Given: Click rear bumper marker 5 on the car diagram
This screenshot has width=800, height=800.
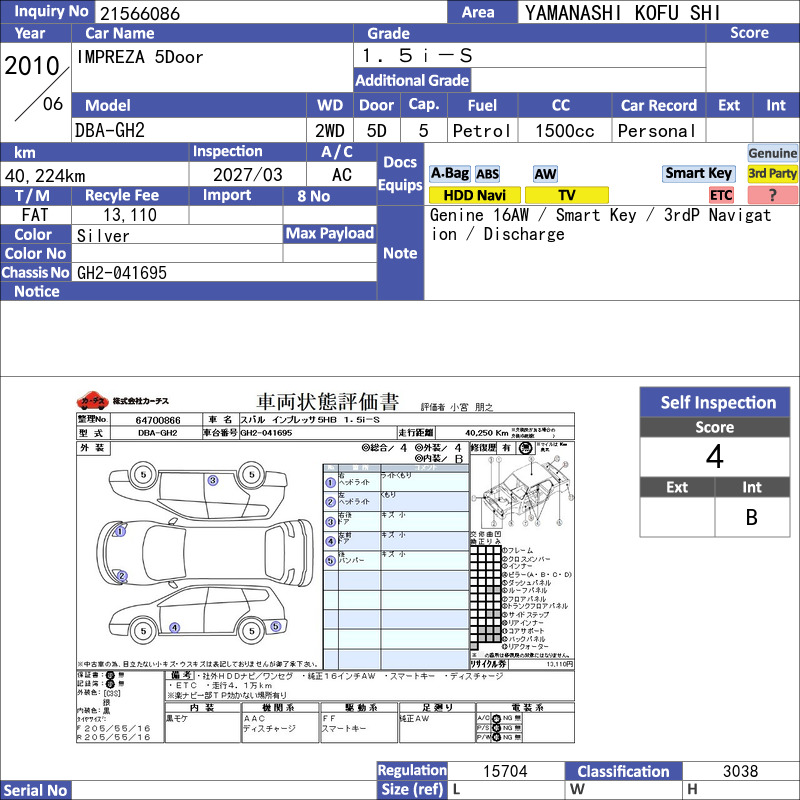Looking at the screenshot, I should (276, 626).
